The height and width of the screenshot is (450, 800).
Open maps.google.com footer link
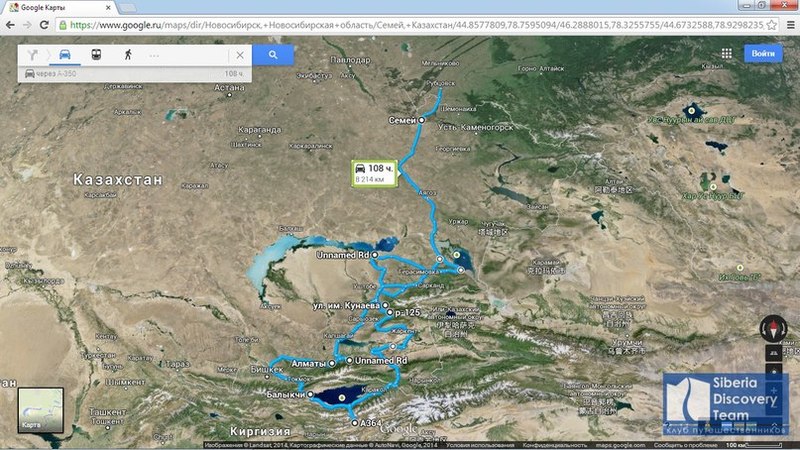click(x=620, y=445)
